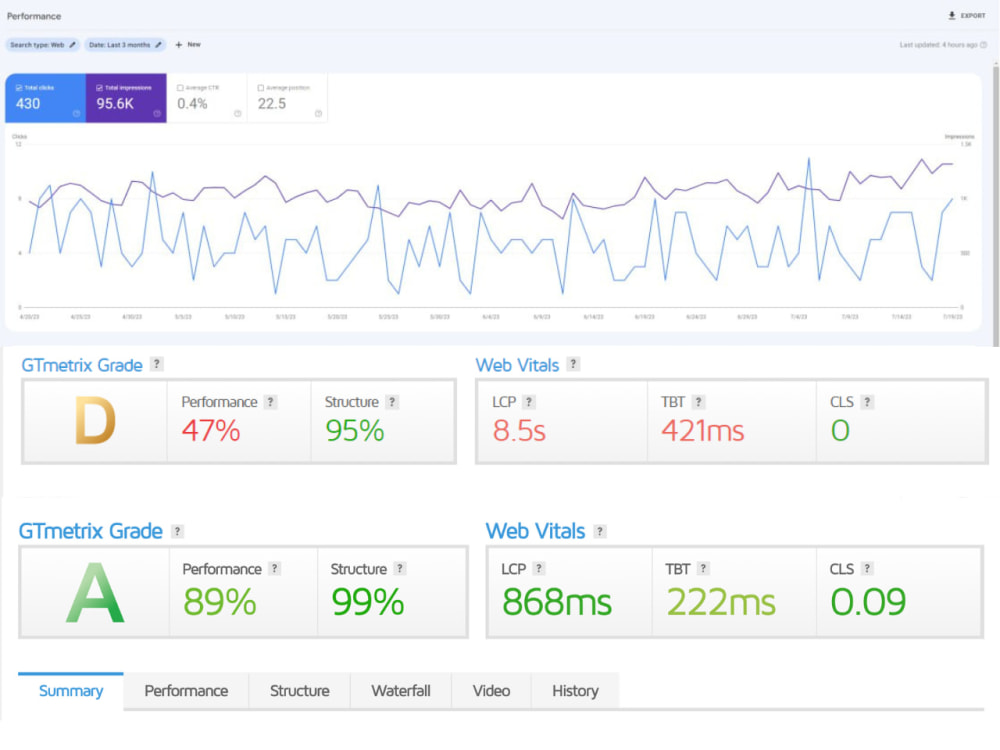The height and width of the screenshot is (750, 1000).
Task: Switch to the Structure tab
Action: point(300,691)
